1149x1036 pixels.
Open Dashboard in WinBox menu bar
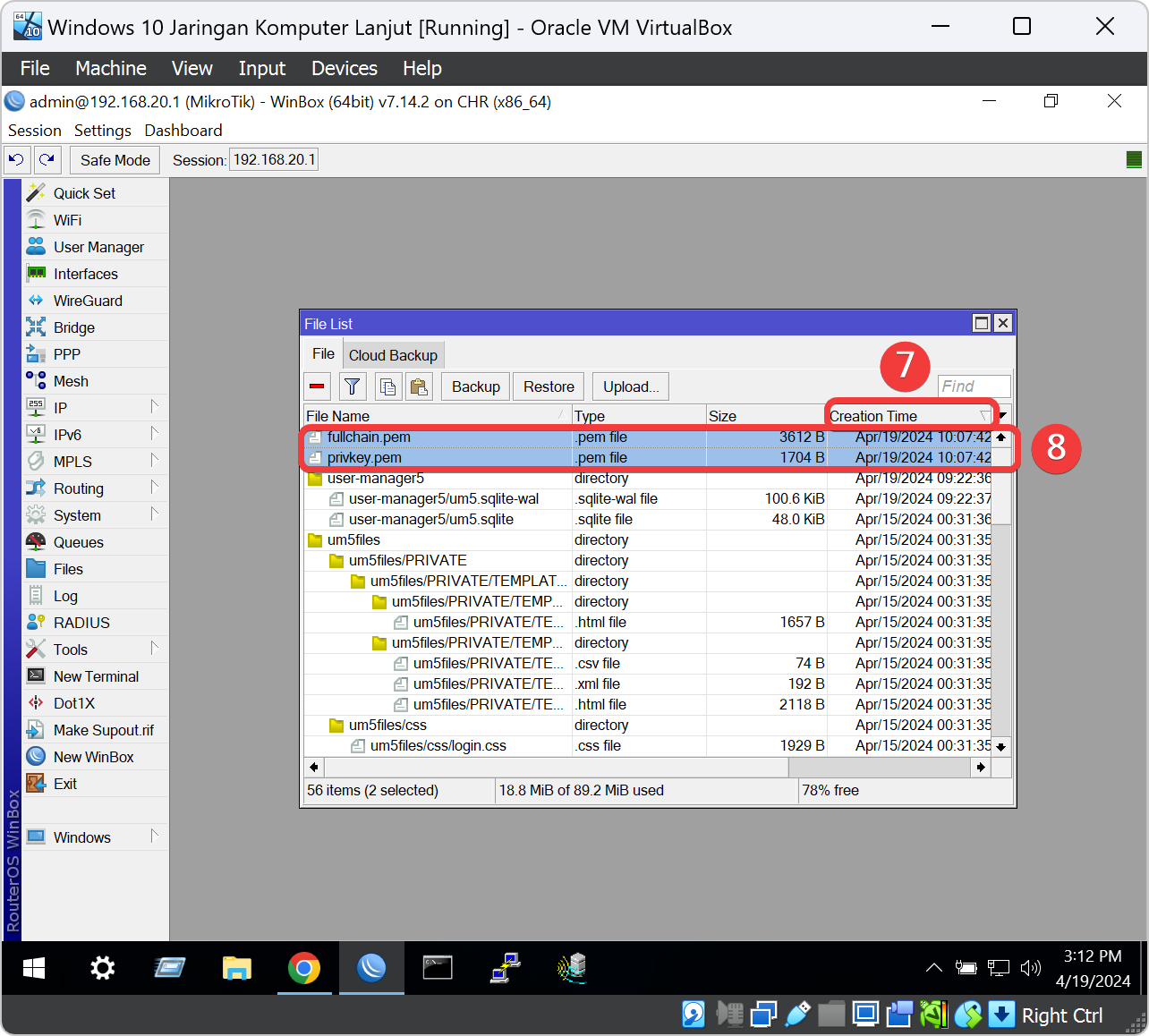coord(183,131)
